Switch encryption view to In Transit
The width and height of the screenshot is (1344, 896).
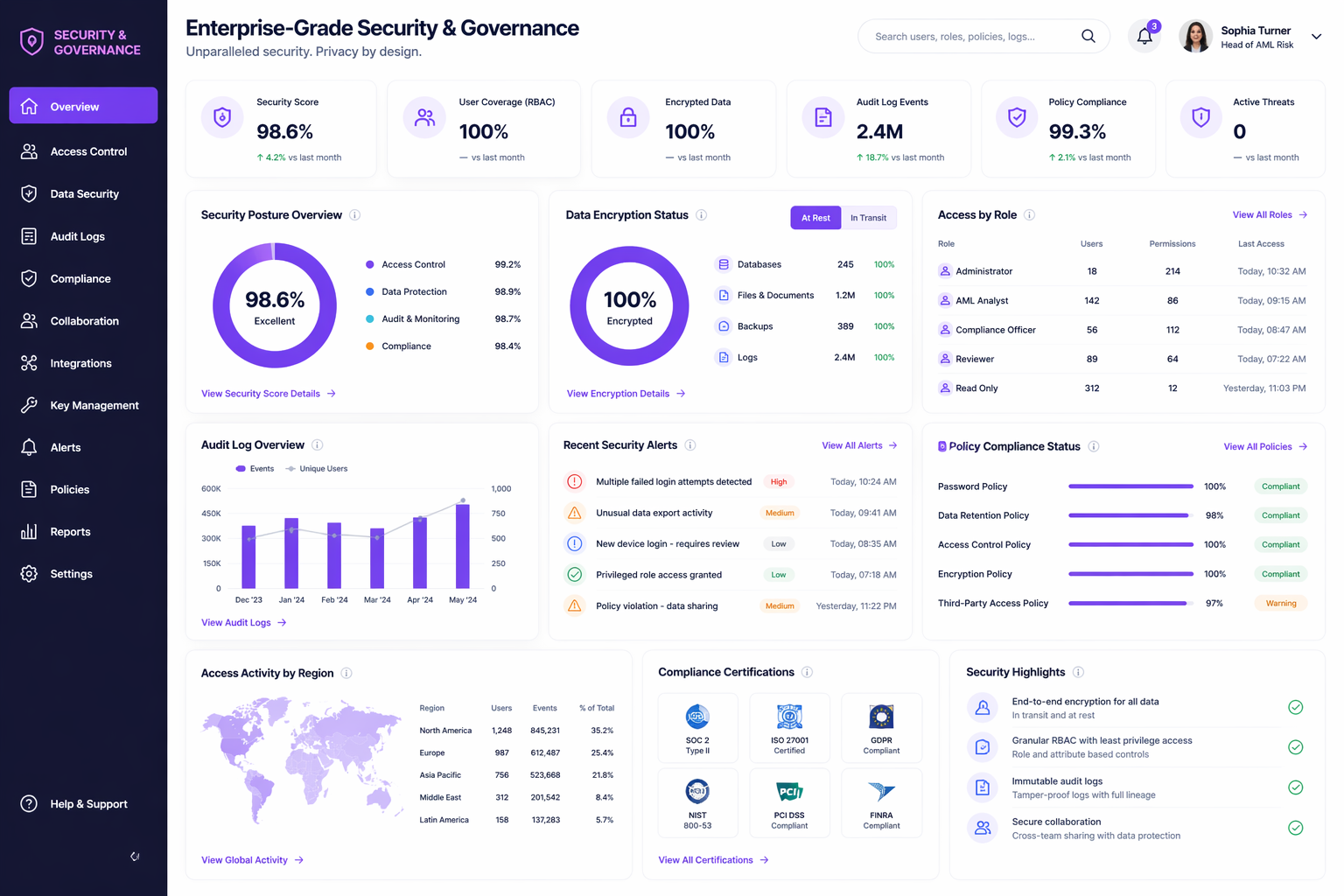click(x=868, y=218)
